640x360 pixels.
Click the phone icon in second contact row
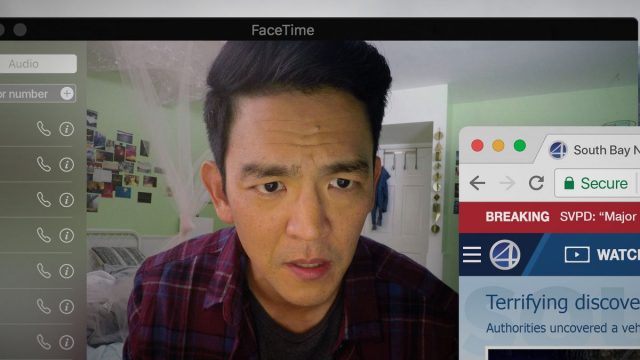tap(44, 164)
